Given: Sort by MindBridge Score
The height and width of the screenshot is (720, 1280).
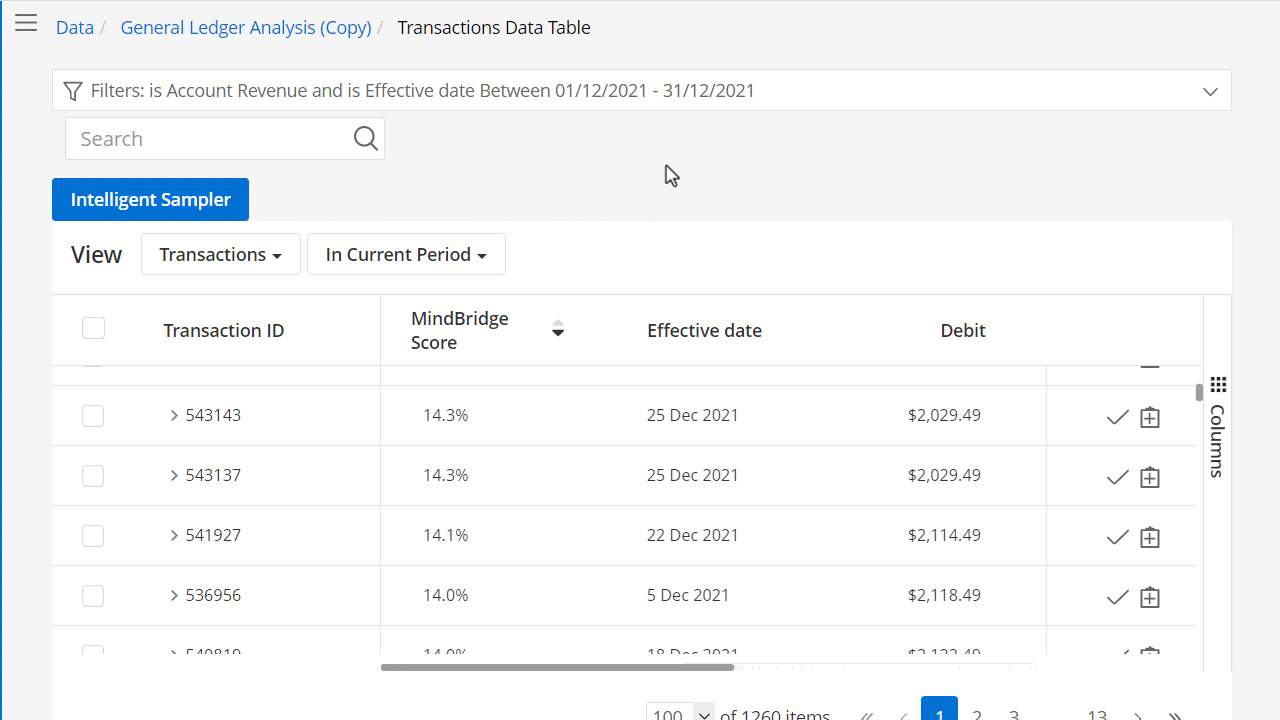Looking at the screenshot, I should coord(558,329).
